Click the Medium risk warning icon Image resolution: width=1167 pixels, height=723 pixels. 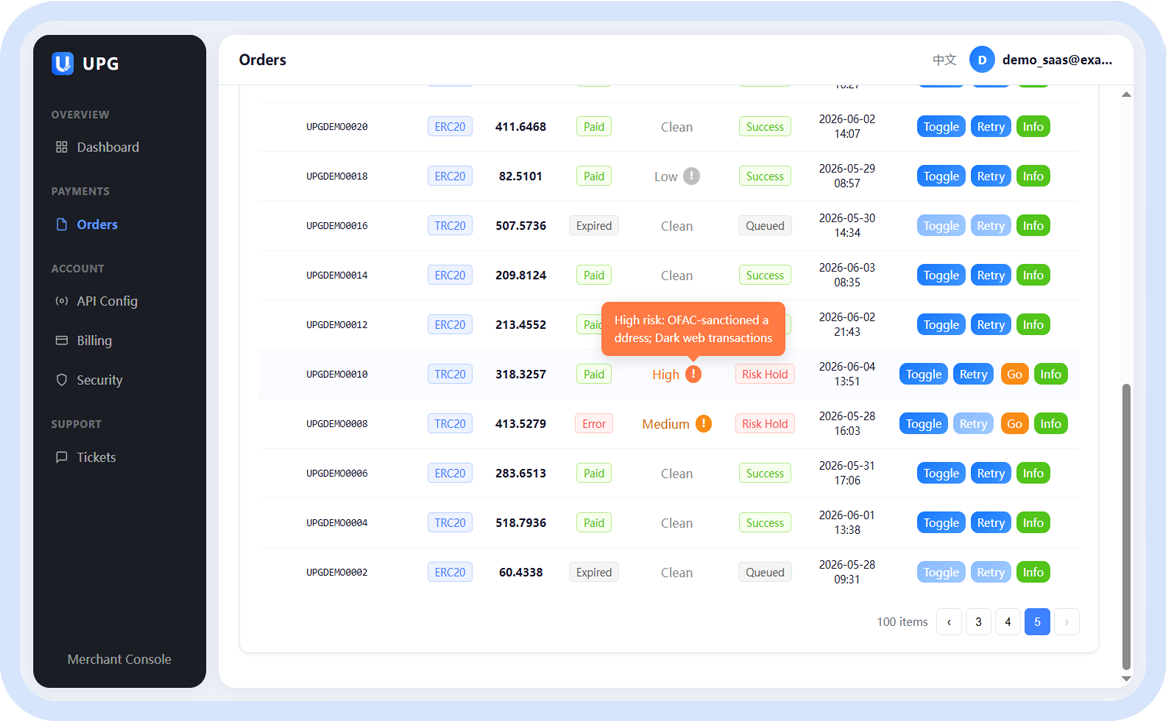[x=703, y=424]
